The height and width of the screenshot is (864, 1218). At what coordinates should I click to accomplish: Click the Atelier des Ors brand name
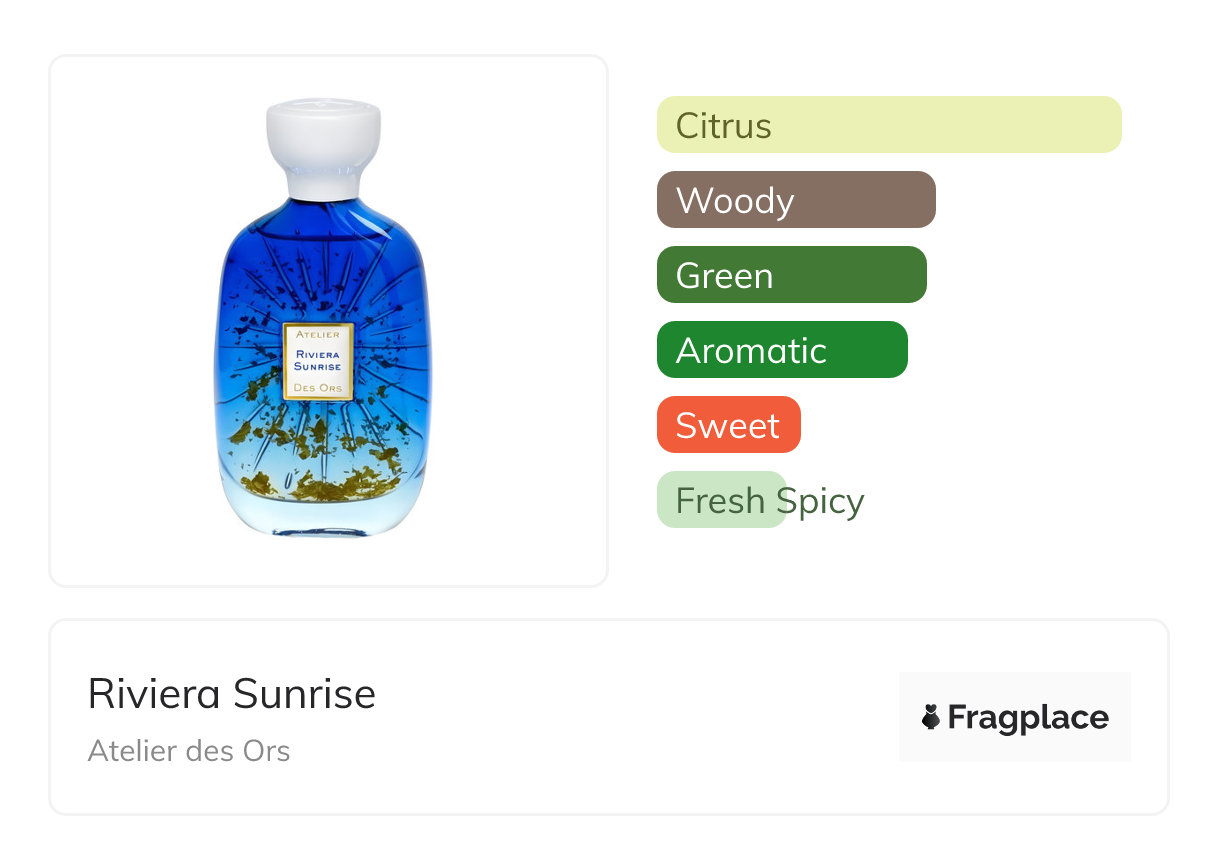point(189,750)
